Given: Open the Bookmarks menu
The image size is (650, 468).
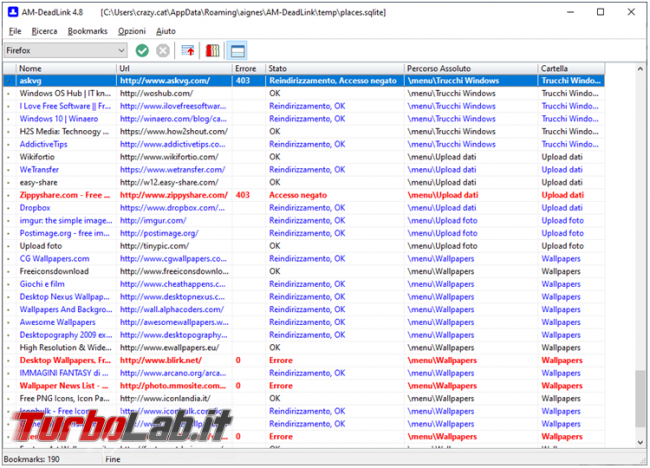Looking at the screenshot, I should (x=87, y=31).
